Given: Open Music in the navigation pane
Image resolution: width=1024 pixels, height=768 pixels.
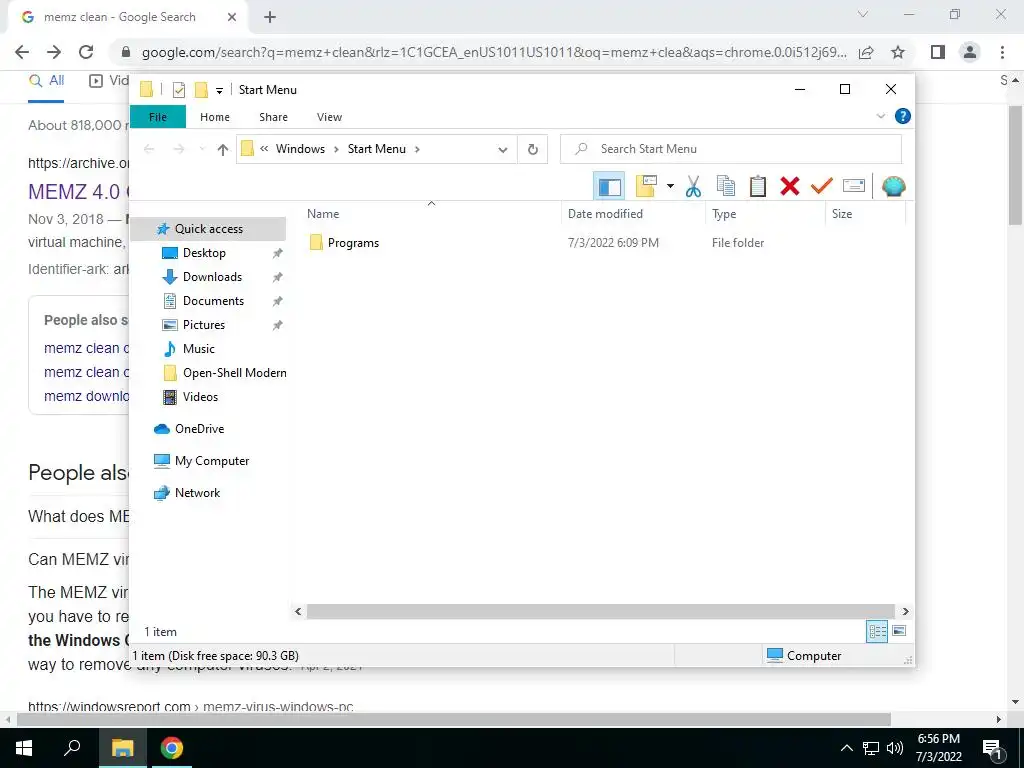Looking at the screenshot, I should click(199, 349).
